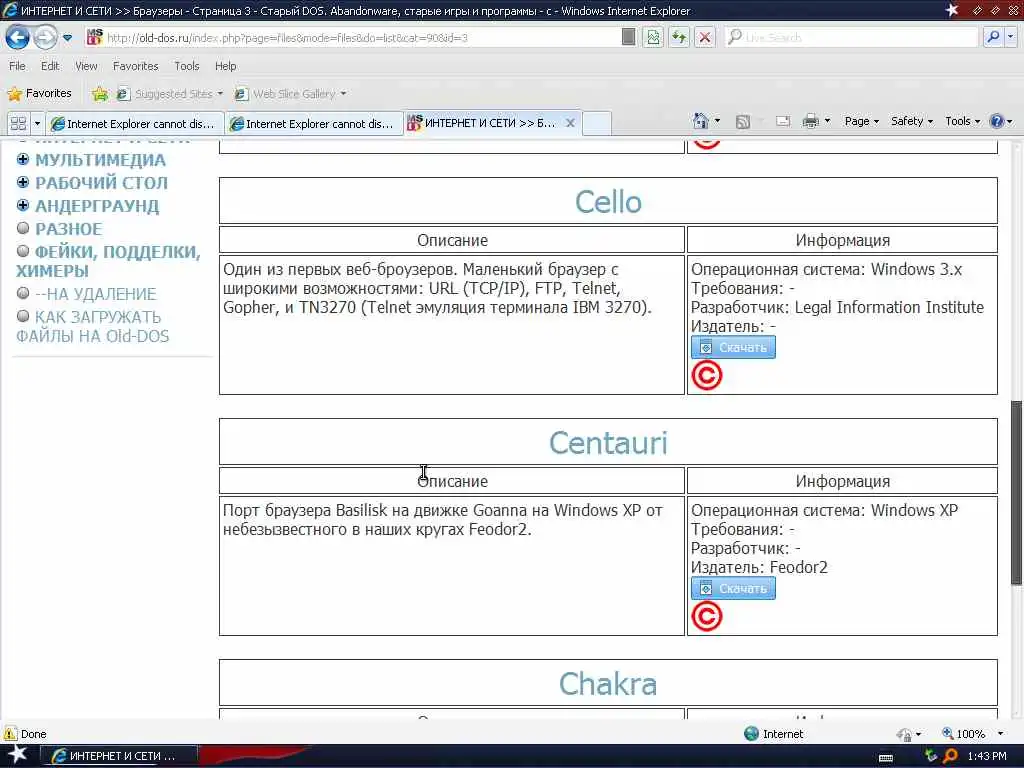The width and height of the screenshot is (1024, 768).
Task: Expand the АНДЕРГРАУНД category
Action: [23, 205]
